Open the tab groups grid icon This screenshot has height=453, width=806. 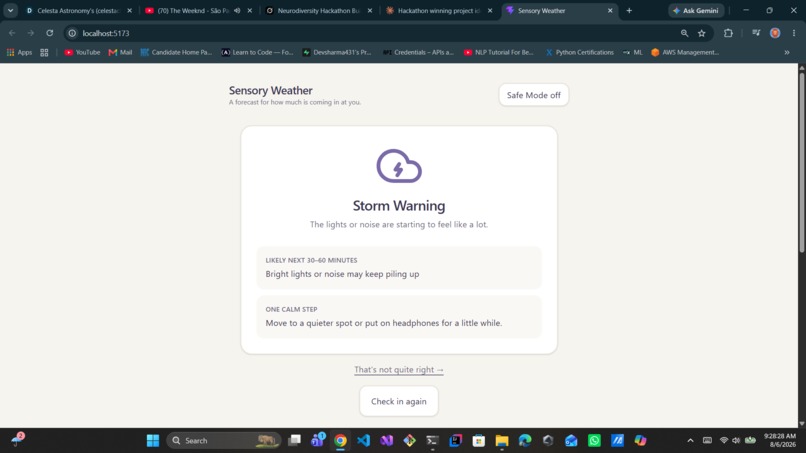coord(44,52)
